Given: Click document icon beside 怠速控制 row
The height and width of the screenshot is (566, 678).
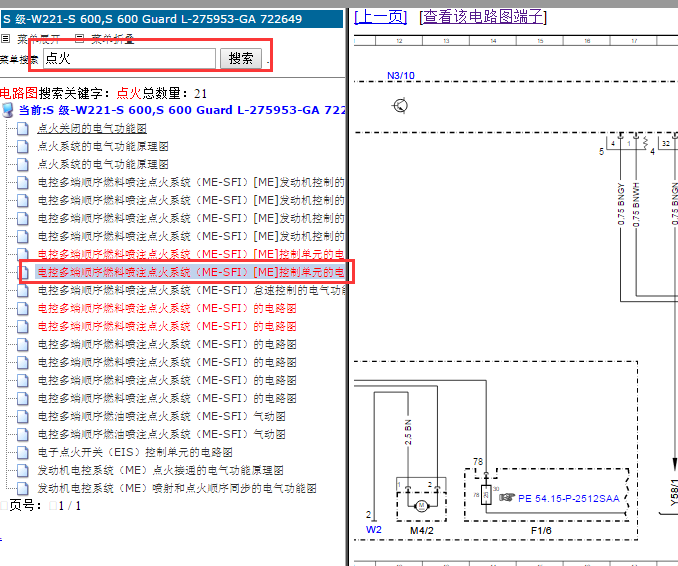Looking at the screenshot, I should pos(22,290).
